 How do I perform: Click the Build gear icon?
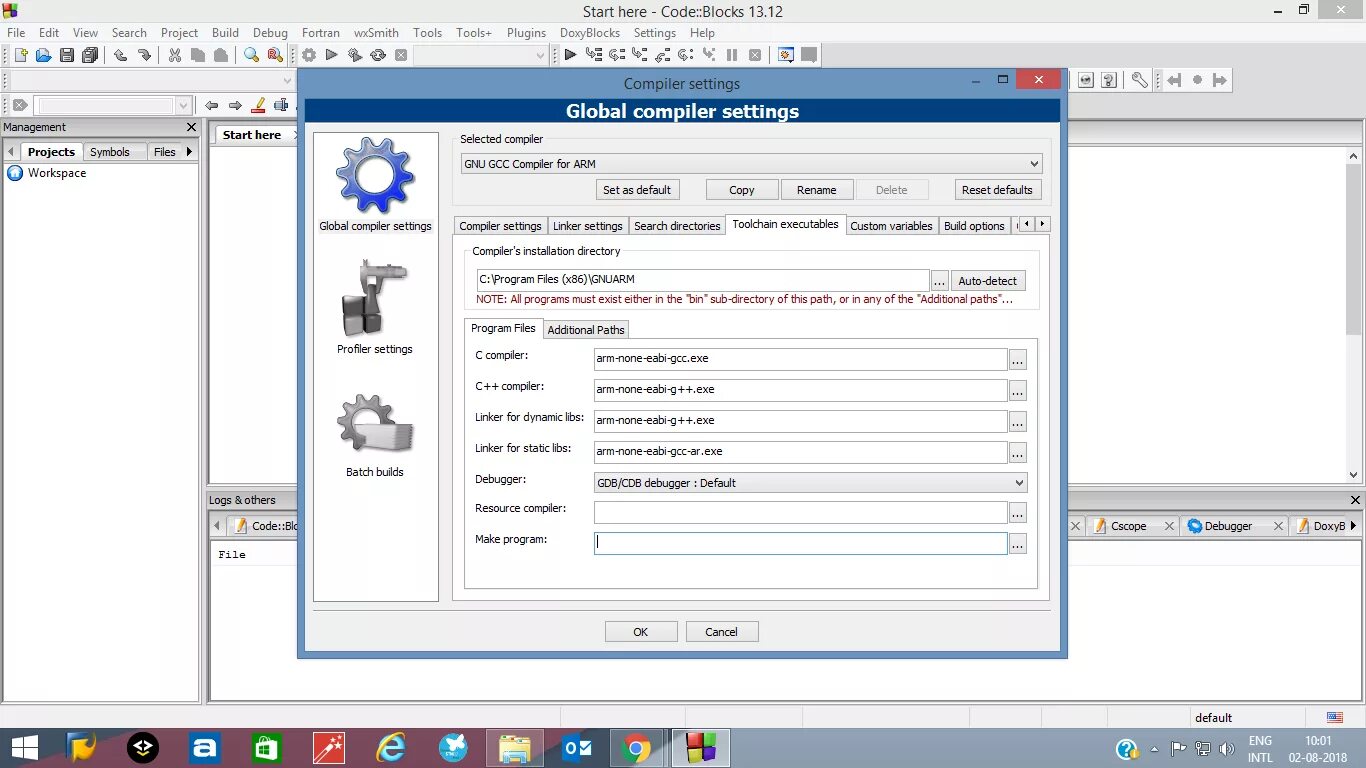(x=309, y=56)
